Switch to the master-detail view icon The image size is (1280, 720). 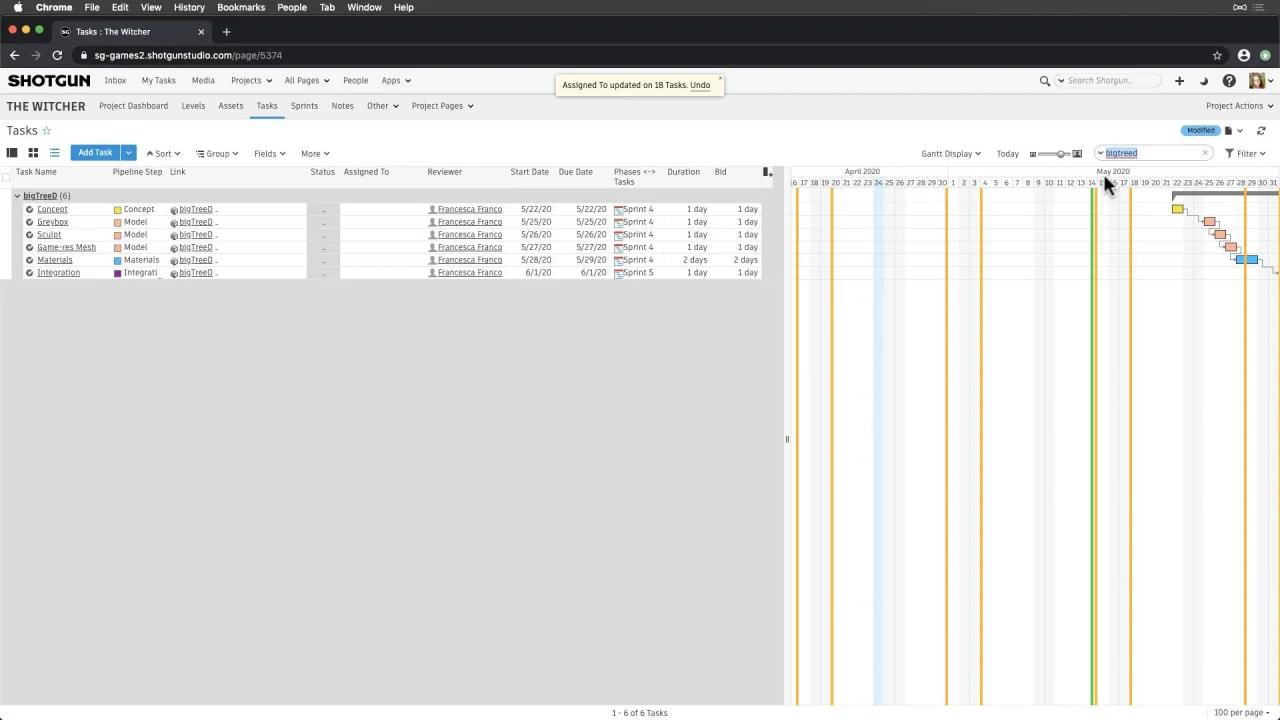(x=12, y=153)
